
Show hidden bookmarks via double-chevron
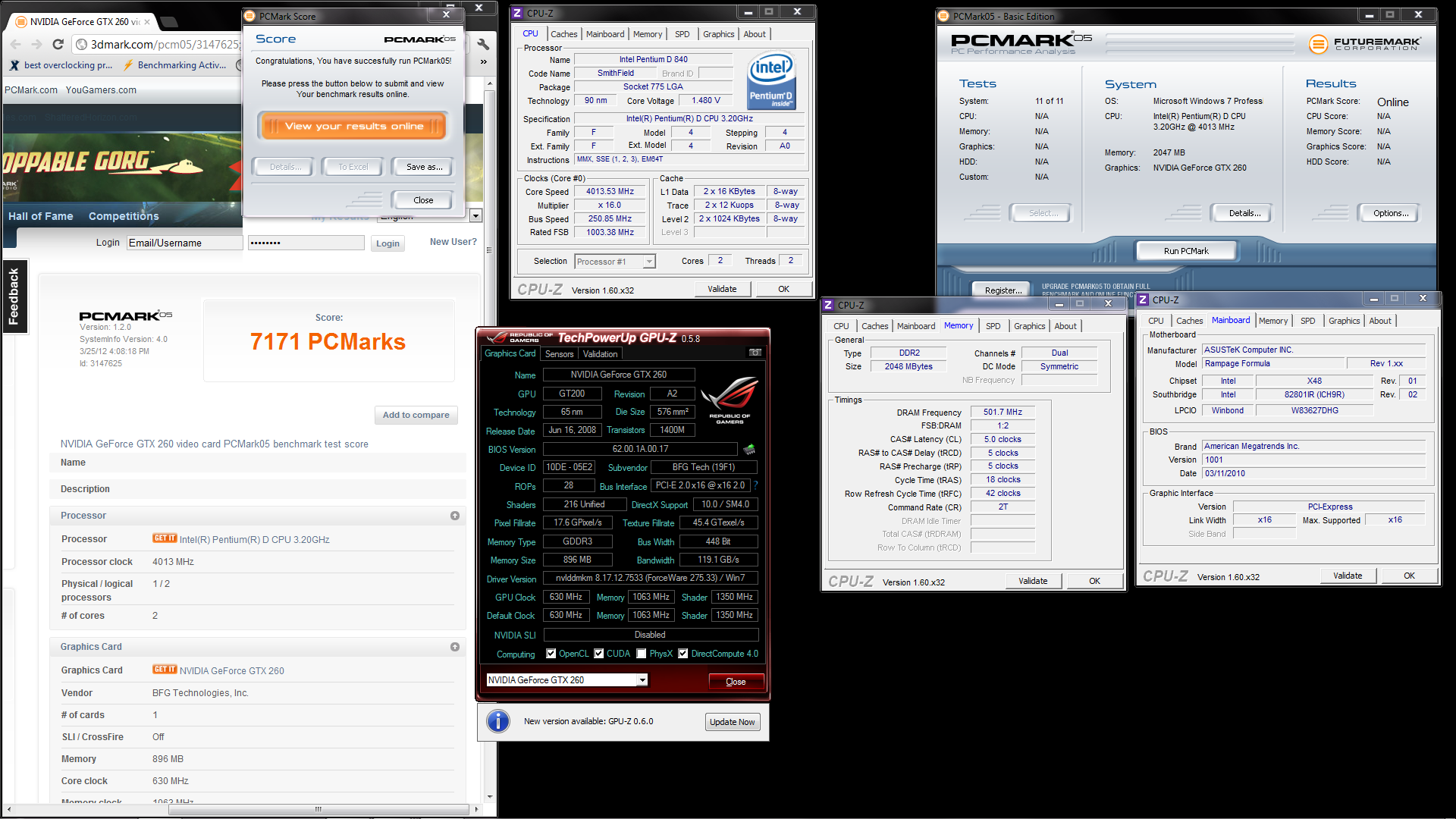(x=483, y=62)
